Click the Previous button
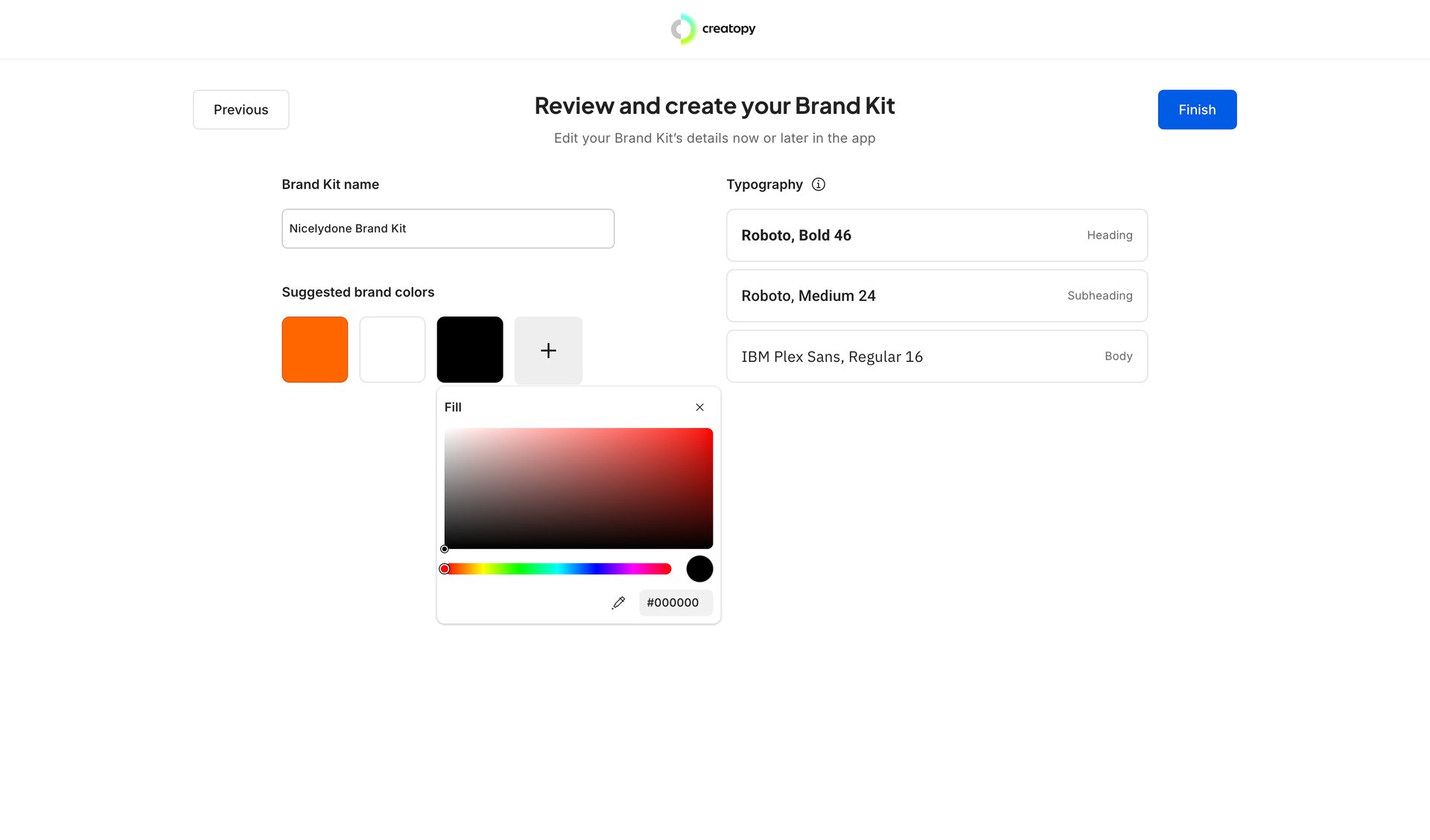The height and width of the screenshot is (840, 1430). pyautogui.click(x=241, y=109)
